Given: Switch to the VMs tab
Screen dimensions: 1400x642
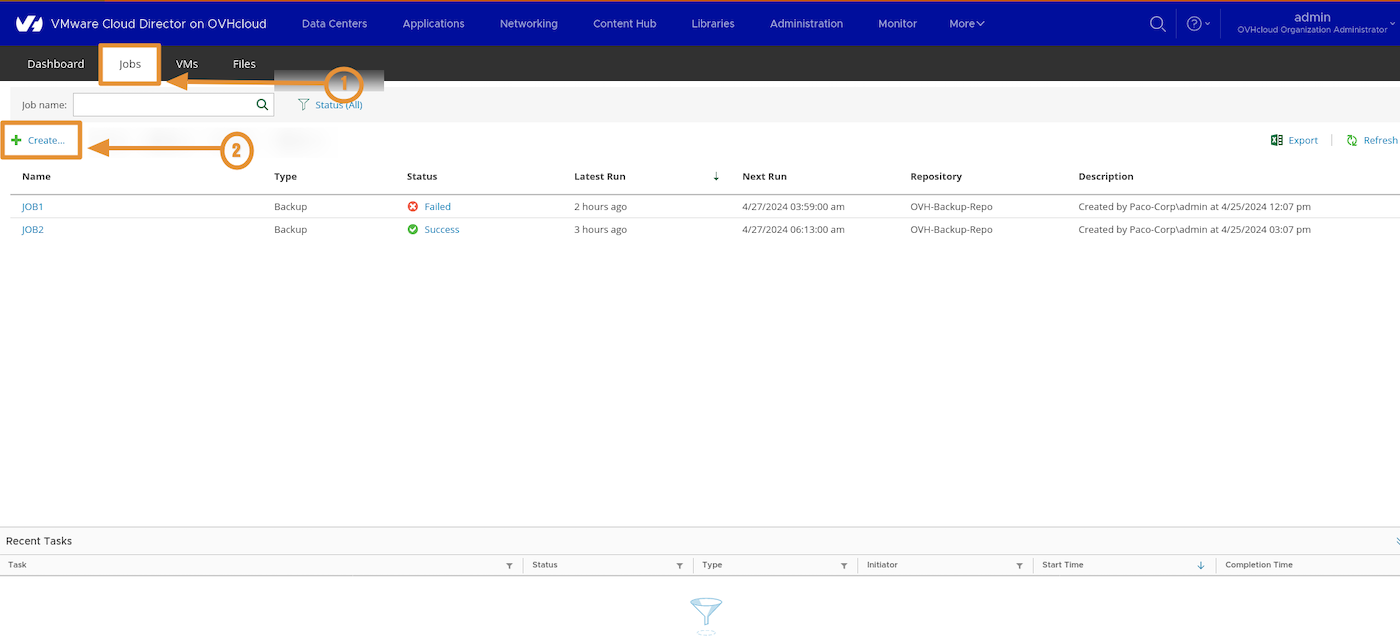Looking at the screenshot, I should (187, 63).
